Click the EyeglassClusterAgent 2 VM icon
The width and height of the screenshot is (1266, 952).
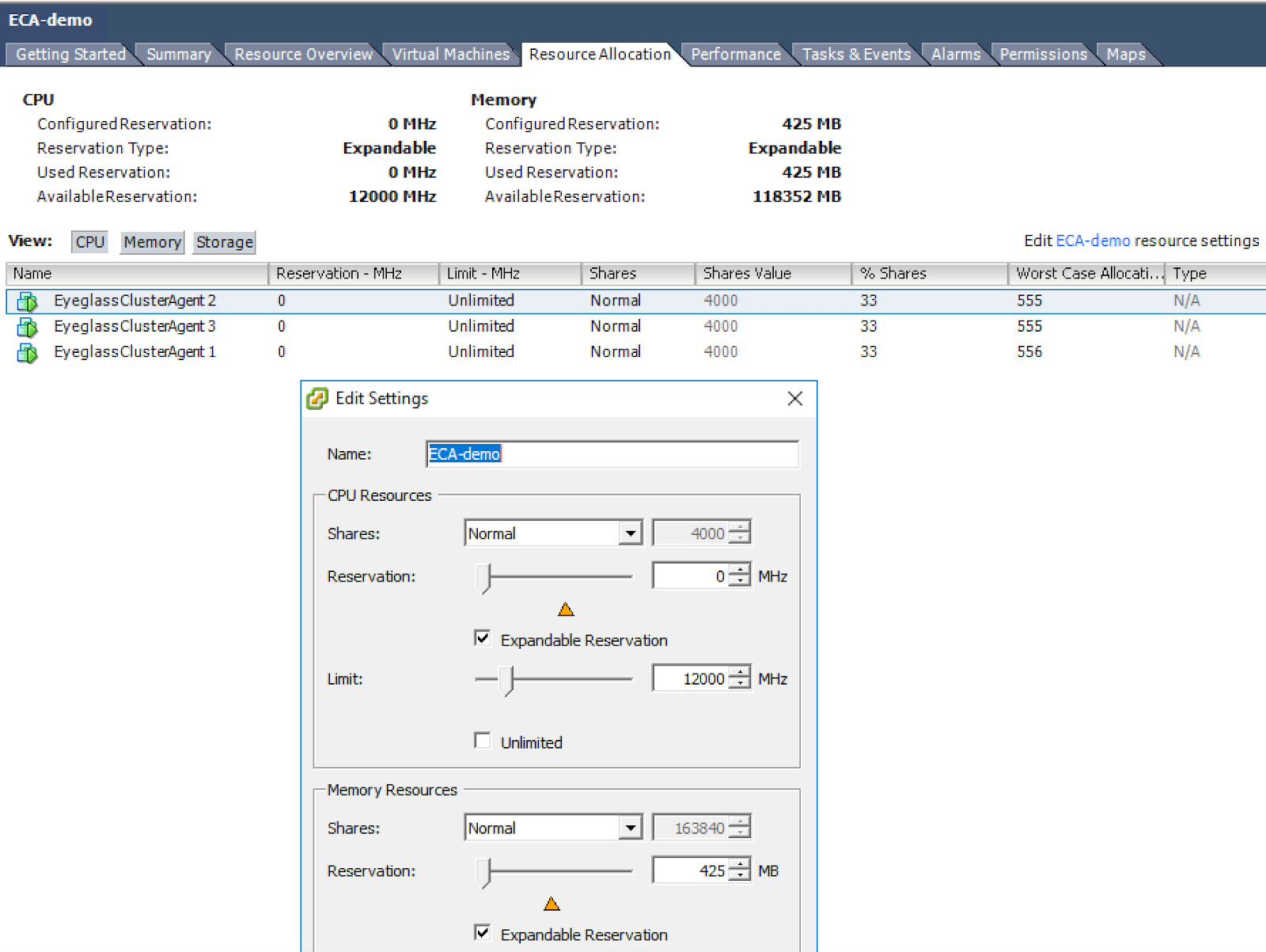coord(28,302)
